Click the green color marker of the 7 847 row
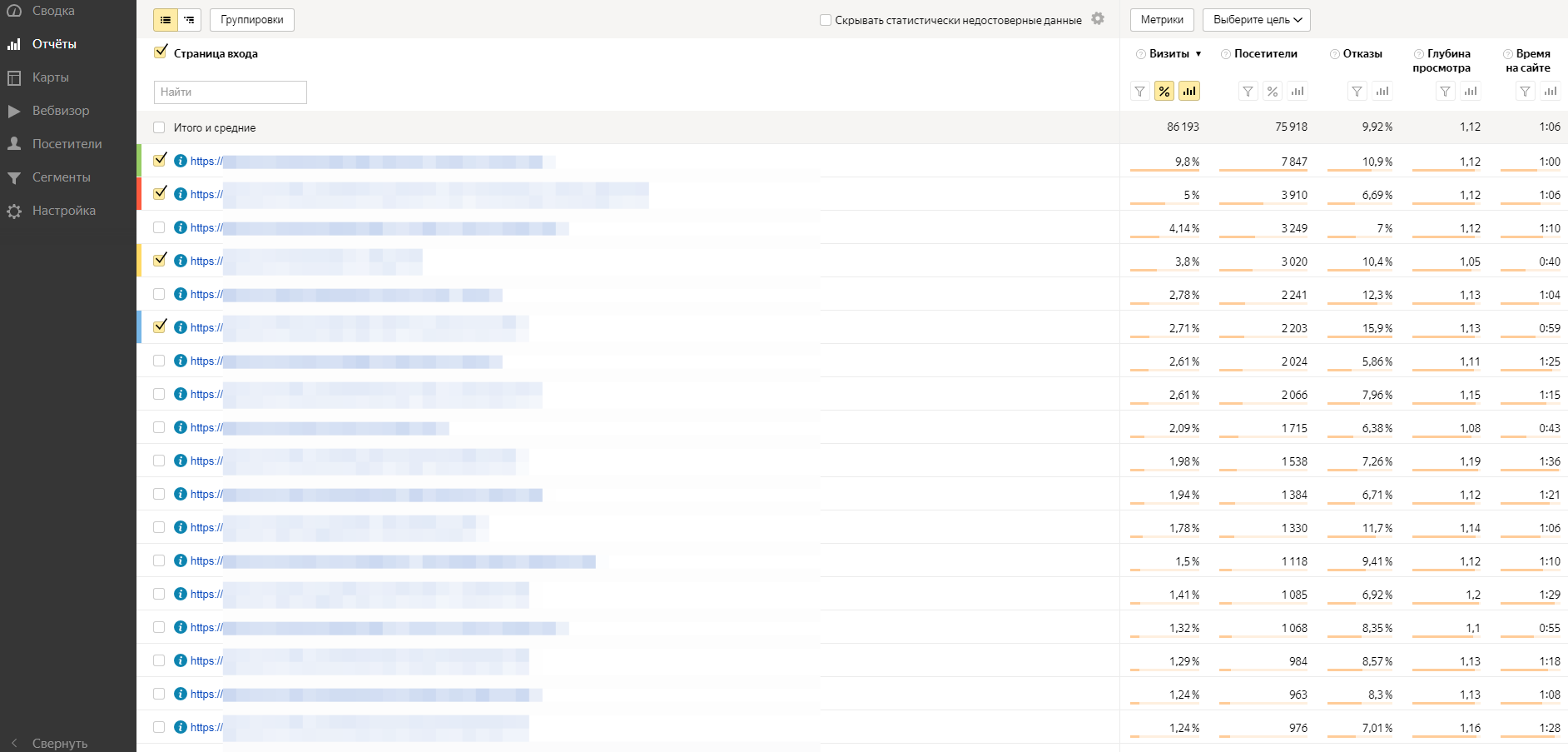Screen dimensions: 1568x752 tap(139, 161)
